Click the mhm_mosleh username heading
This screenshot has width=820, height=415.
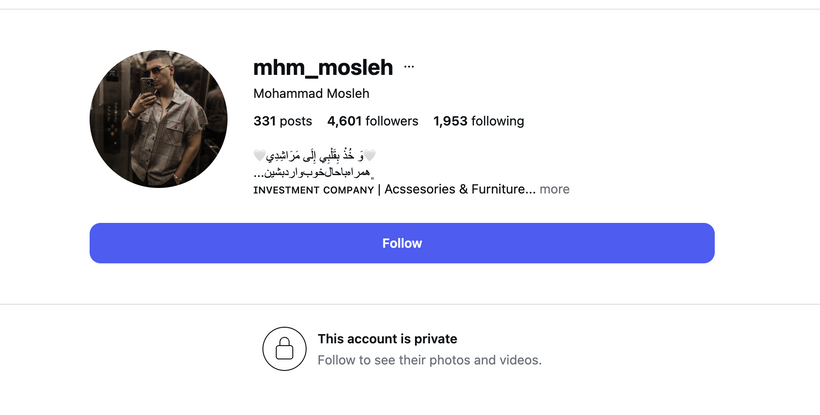[x=323, y=68]
